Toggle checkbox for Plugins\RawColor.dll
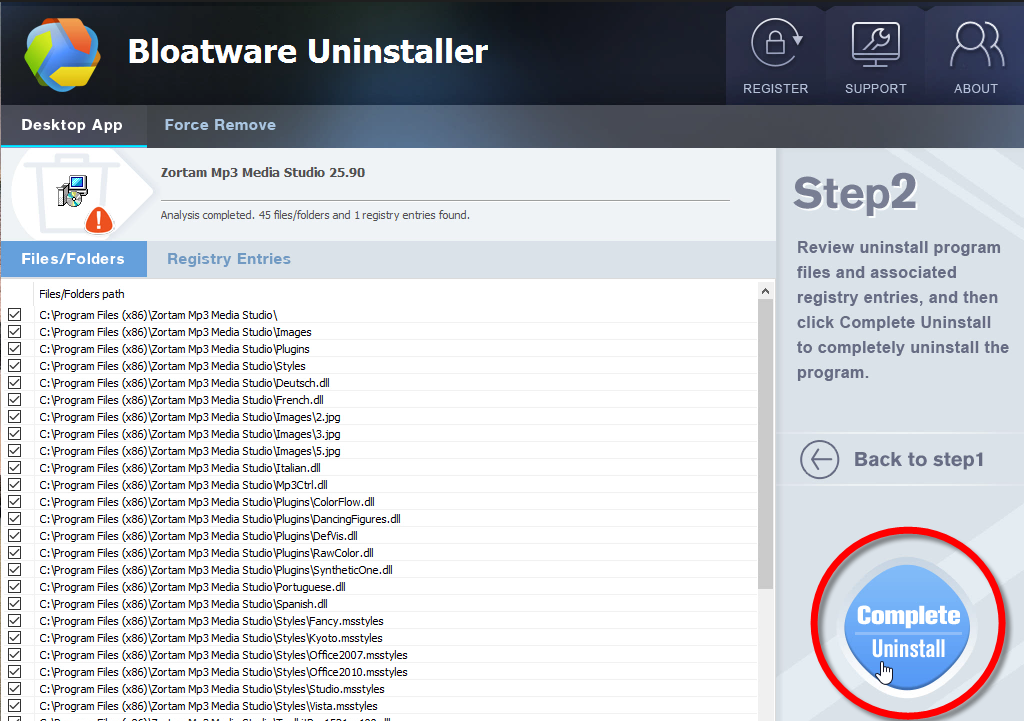 tap(14, 553)
